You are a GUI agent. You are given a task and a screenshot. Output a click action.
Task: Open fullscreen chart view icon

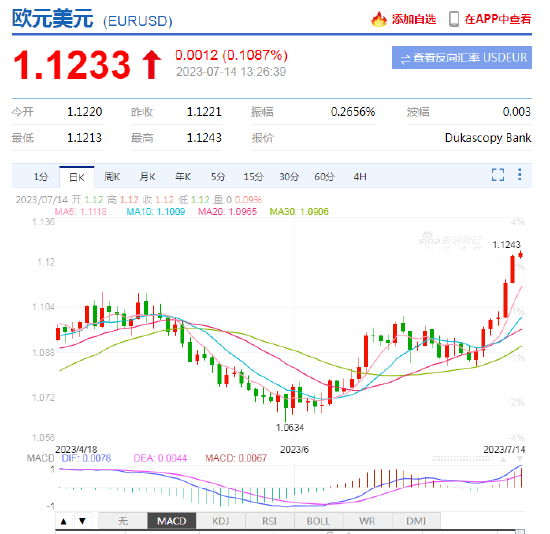(498, 175)
